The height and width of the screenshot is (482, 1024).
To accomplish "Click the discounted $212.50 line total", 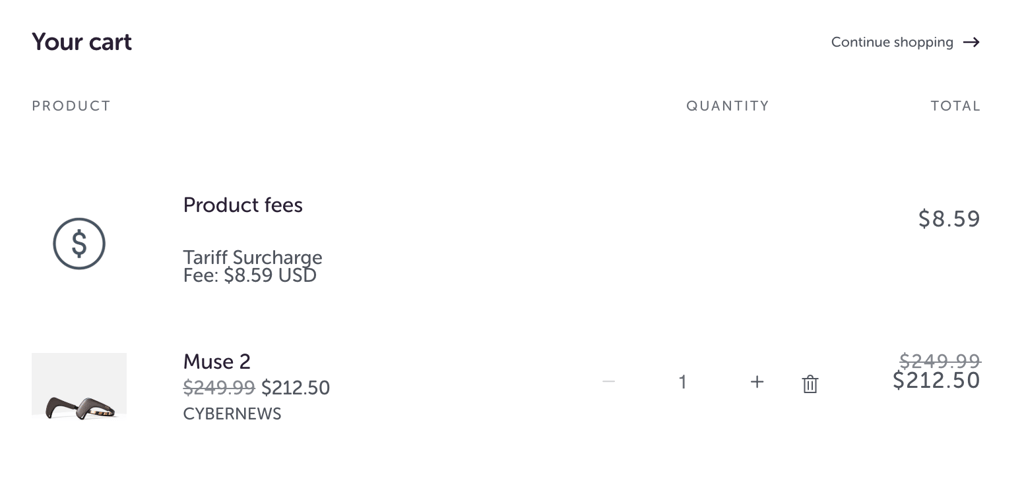I will tap(936, 380).
